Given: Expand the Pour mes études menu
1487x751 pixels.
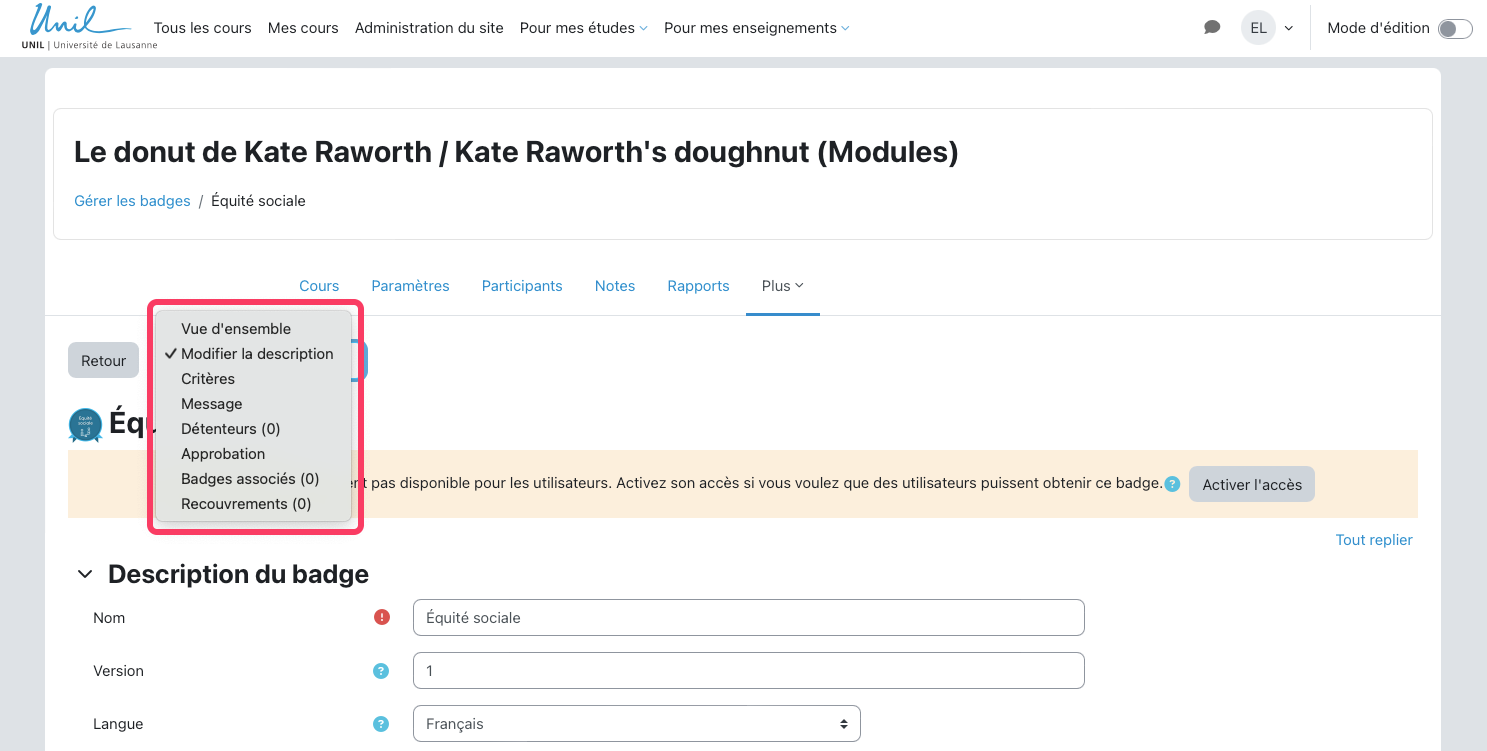Looking at the screenshot, I should click(583, 28).
